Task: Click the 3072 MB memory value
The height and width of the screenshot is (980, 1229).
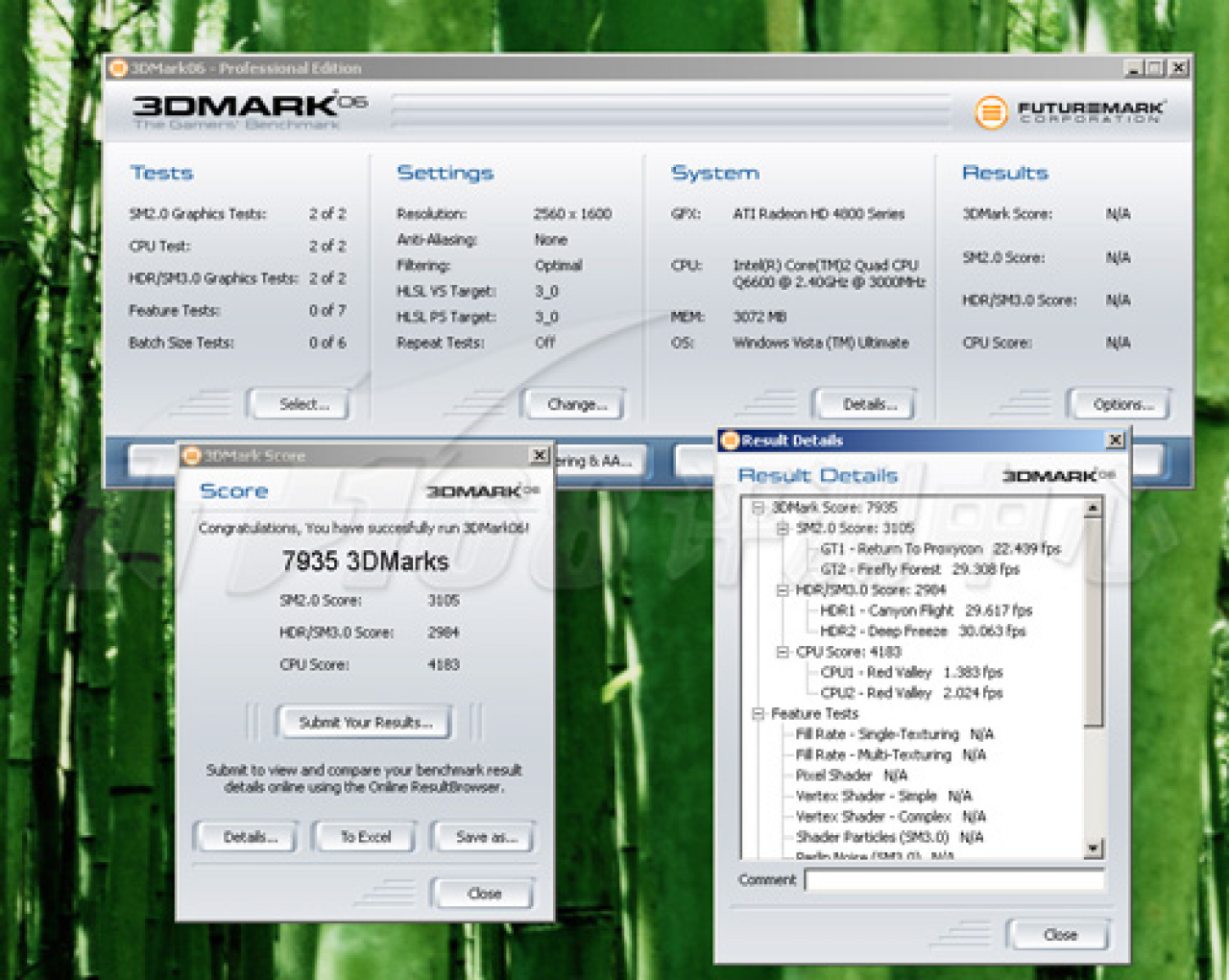Action: (759, 317)
